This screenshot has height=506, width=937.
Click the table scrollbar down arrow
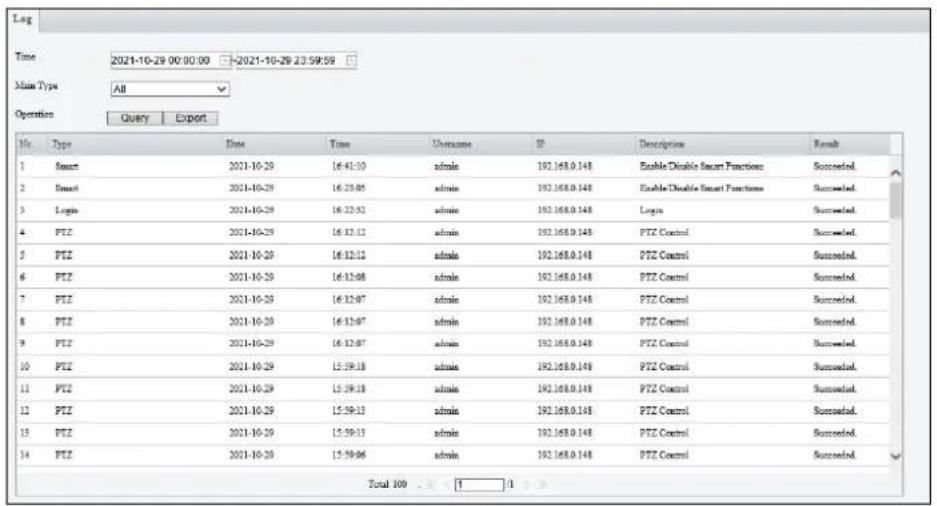(895, 456)
